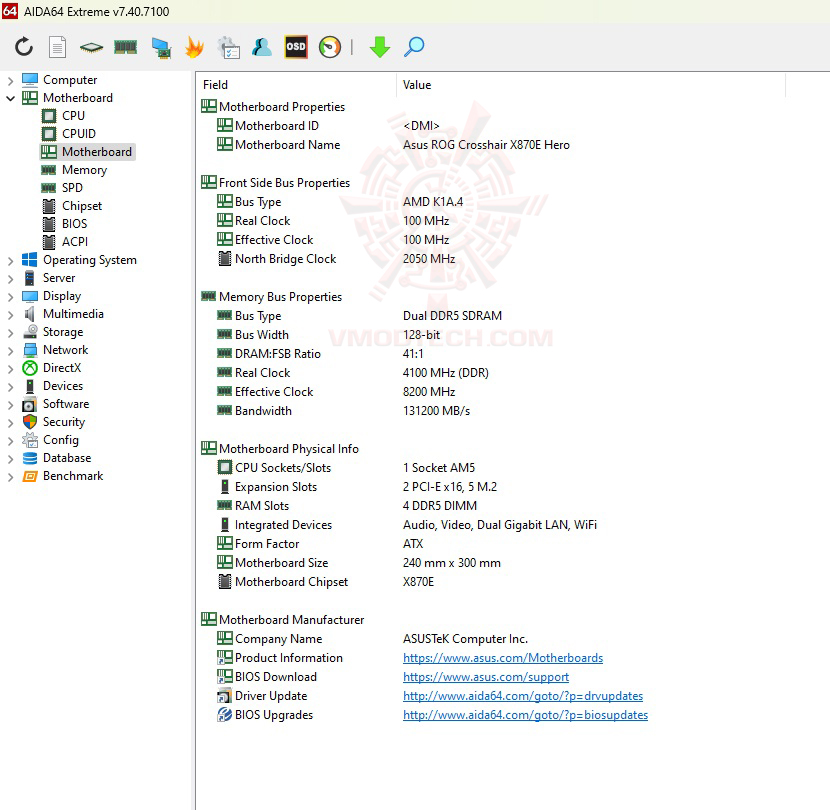Select CPUID tree item
The width and height of the screenshot is (830, 810).
click(x=78, y=133)
